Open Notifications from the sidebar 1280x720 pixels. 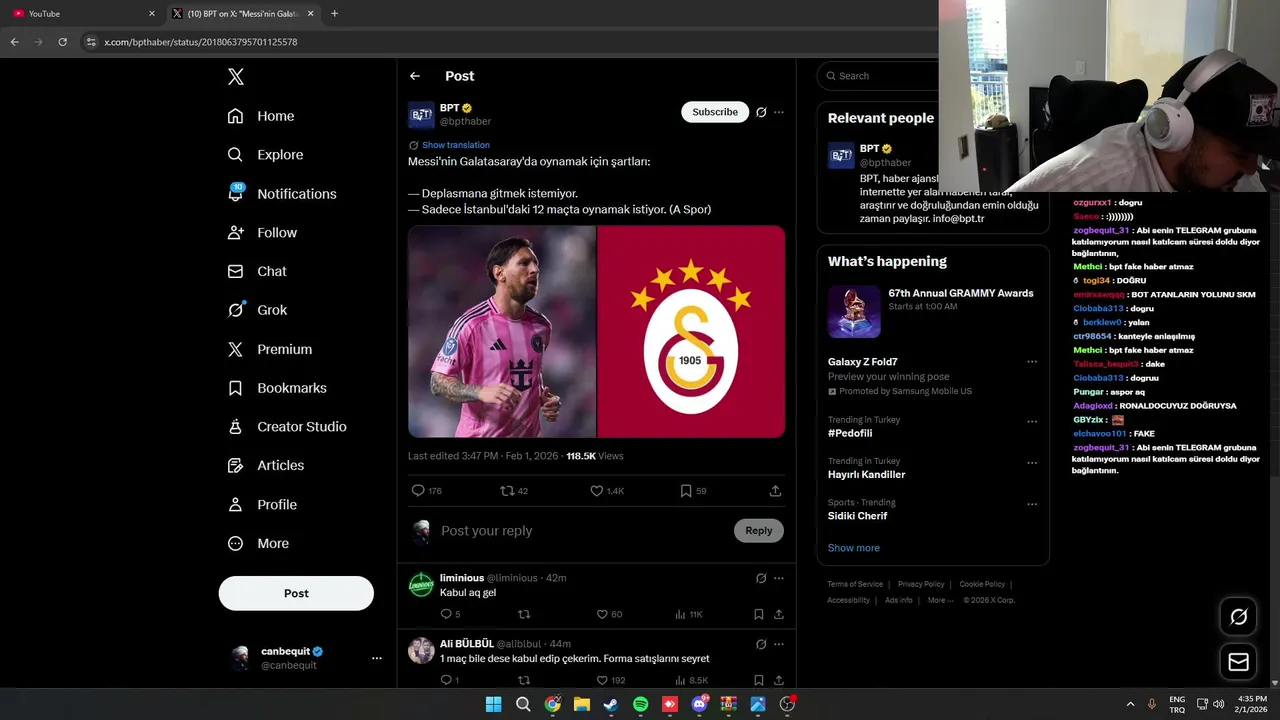point(282,194)
